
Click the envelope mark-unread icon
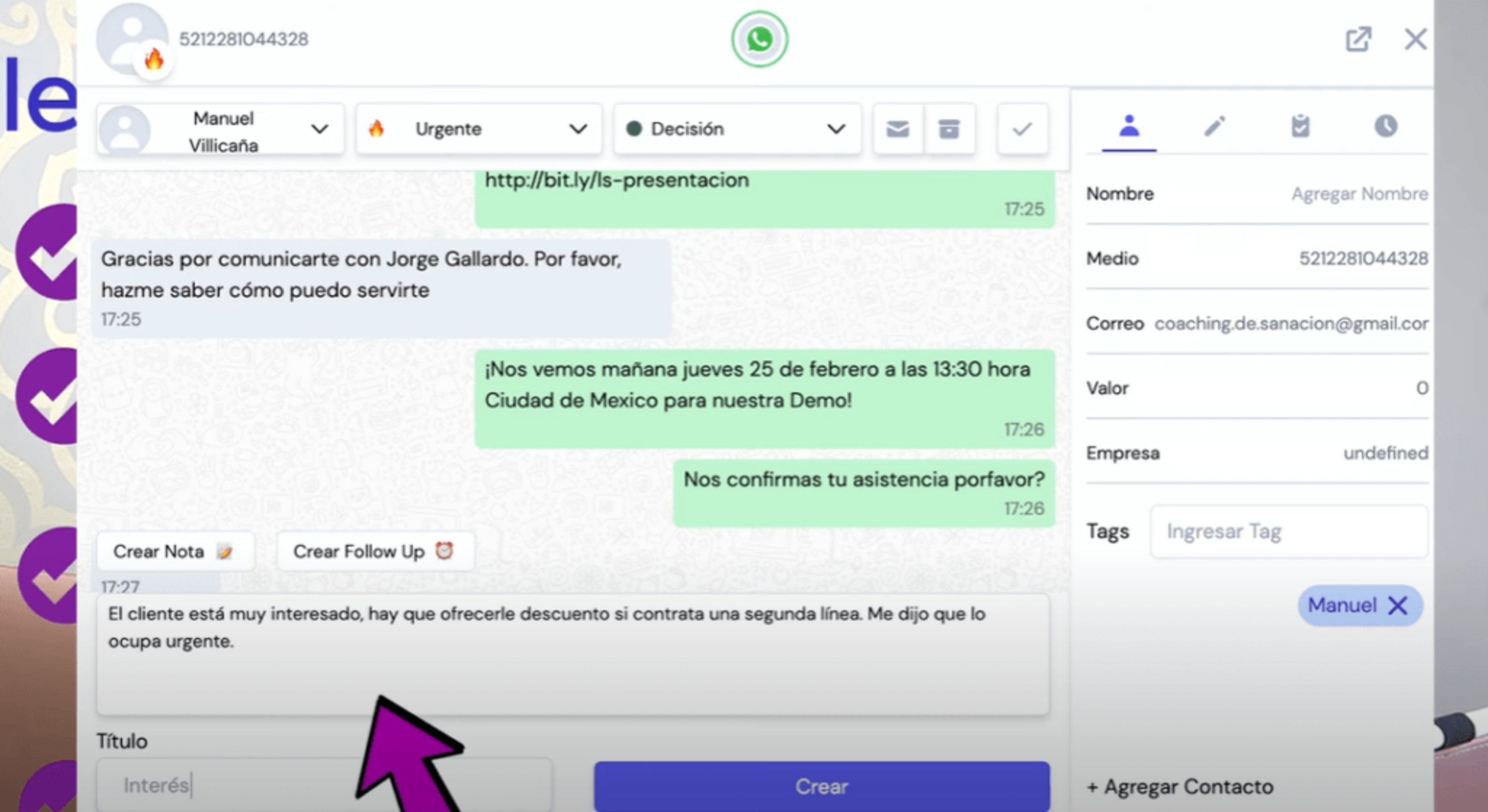898,129
